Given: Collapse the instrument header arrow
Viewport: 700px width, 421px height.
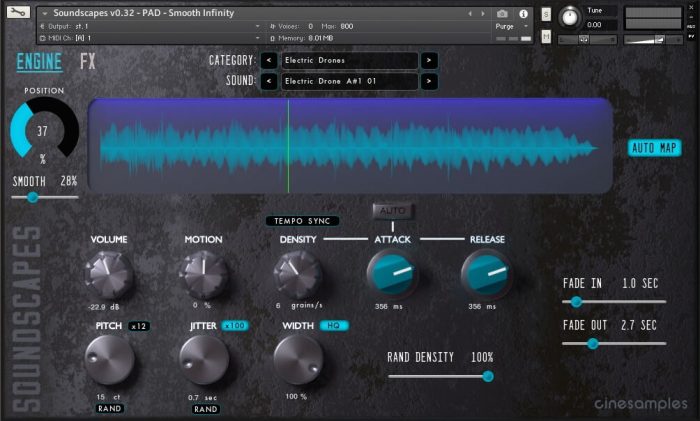Looking at the screenshot, I should [x=45, y=13].
